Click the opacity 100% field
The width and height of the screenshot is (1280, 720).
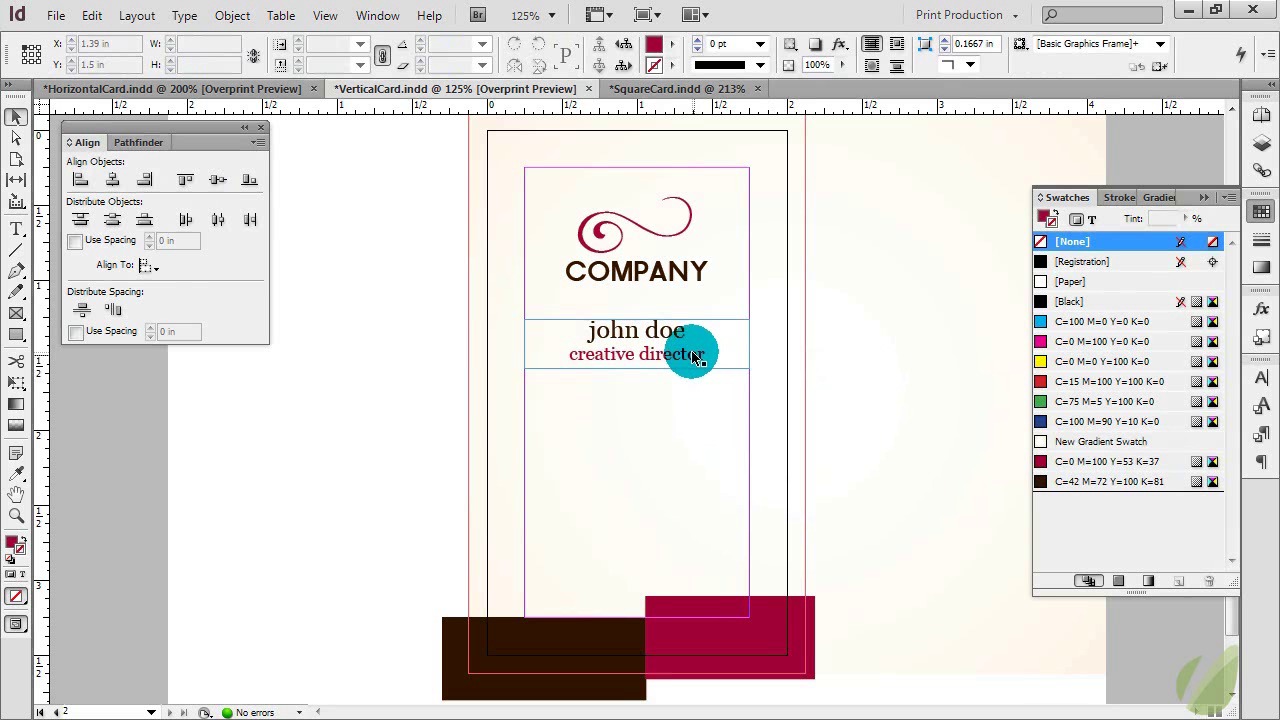click(x=817, y=66)
